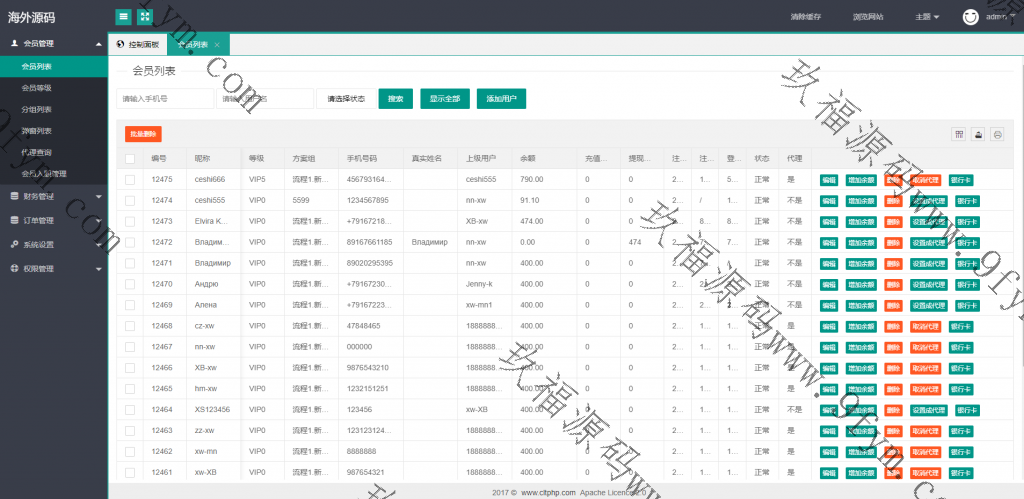Click the globe icon on the 控制面板 tab

click(x=121, y=44)
